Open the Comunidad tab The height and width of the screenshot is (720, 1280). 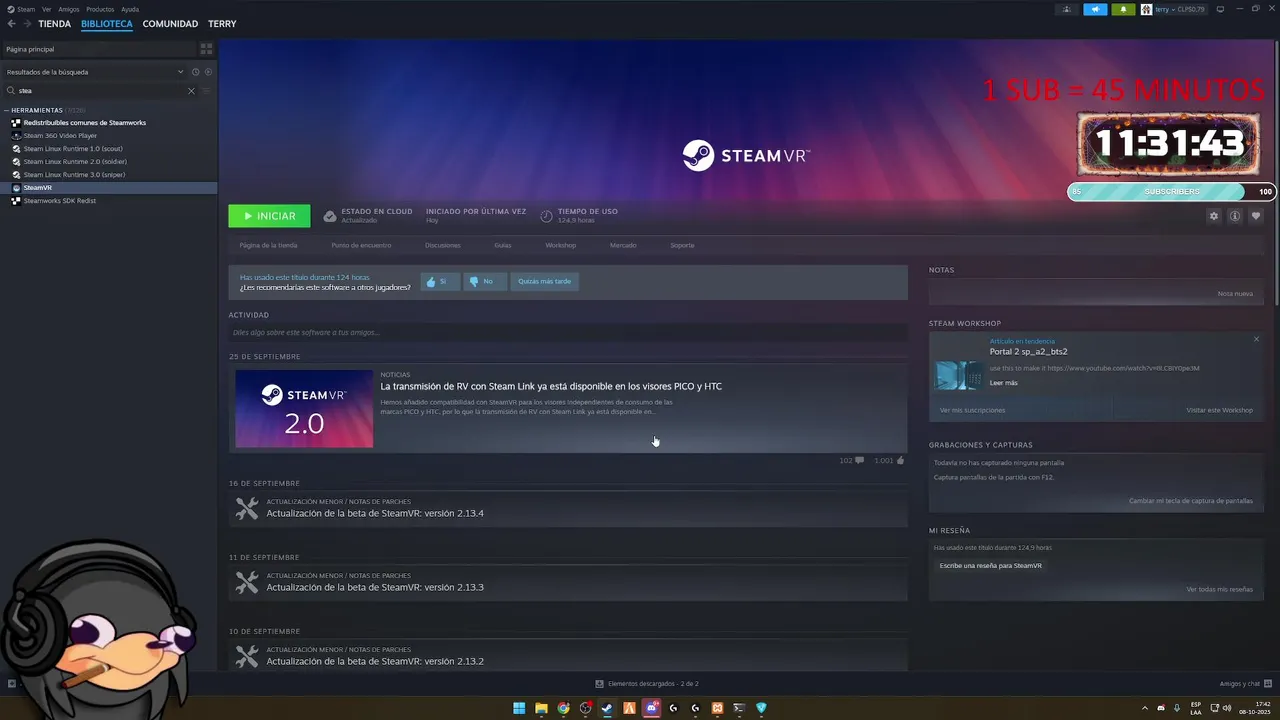pyautogui.click(x=170, y=24)
